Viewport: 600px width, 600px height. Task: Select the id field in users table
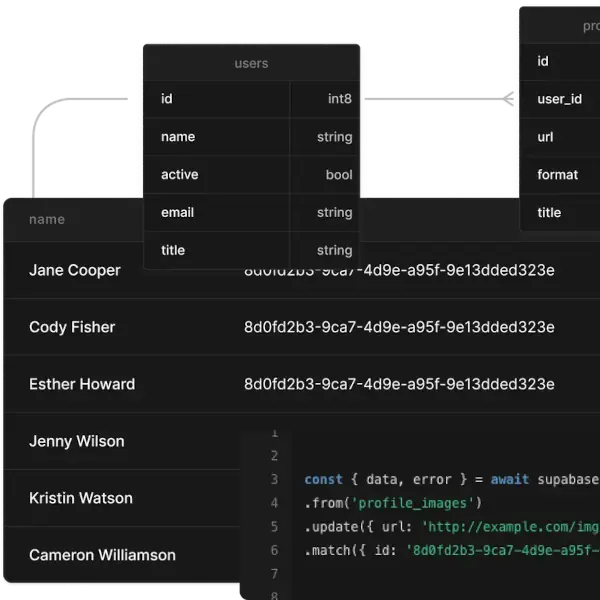coord(167,99)
